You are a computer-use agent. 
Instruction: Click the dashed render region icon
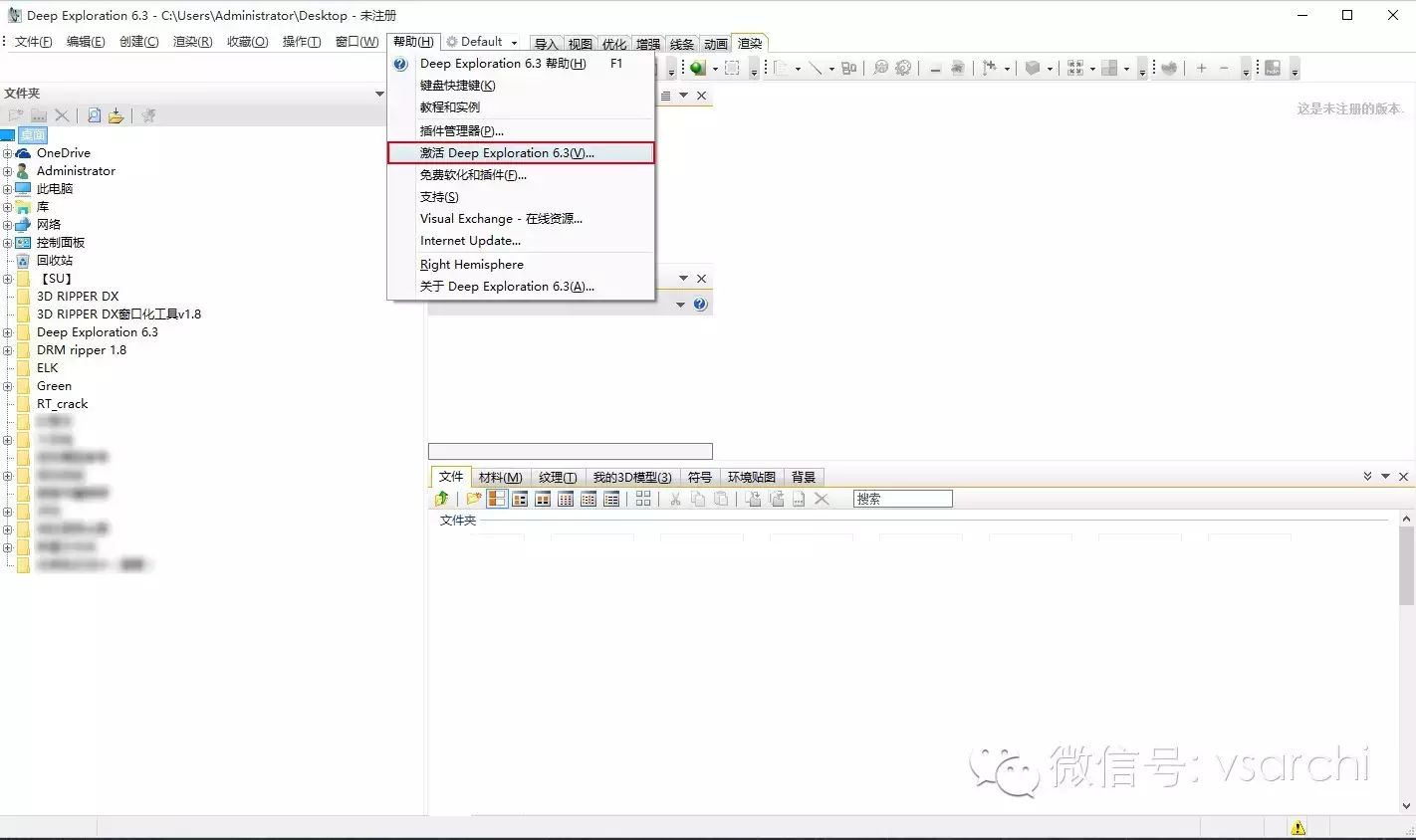coord(732,68)
